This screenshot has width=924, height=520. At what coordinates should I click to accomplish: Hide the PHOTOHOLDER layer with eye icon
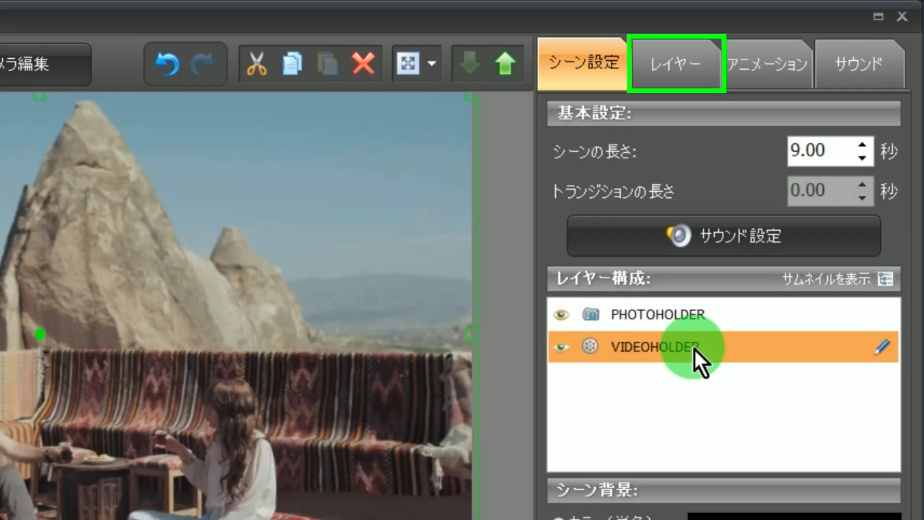562,315
